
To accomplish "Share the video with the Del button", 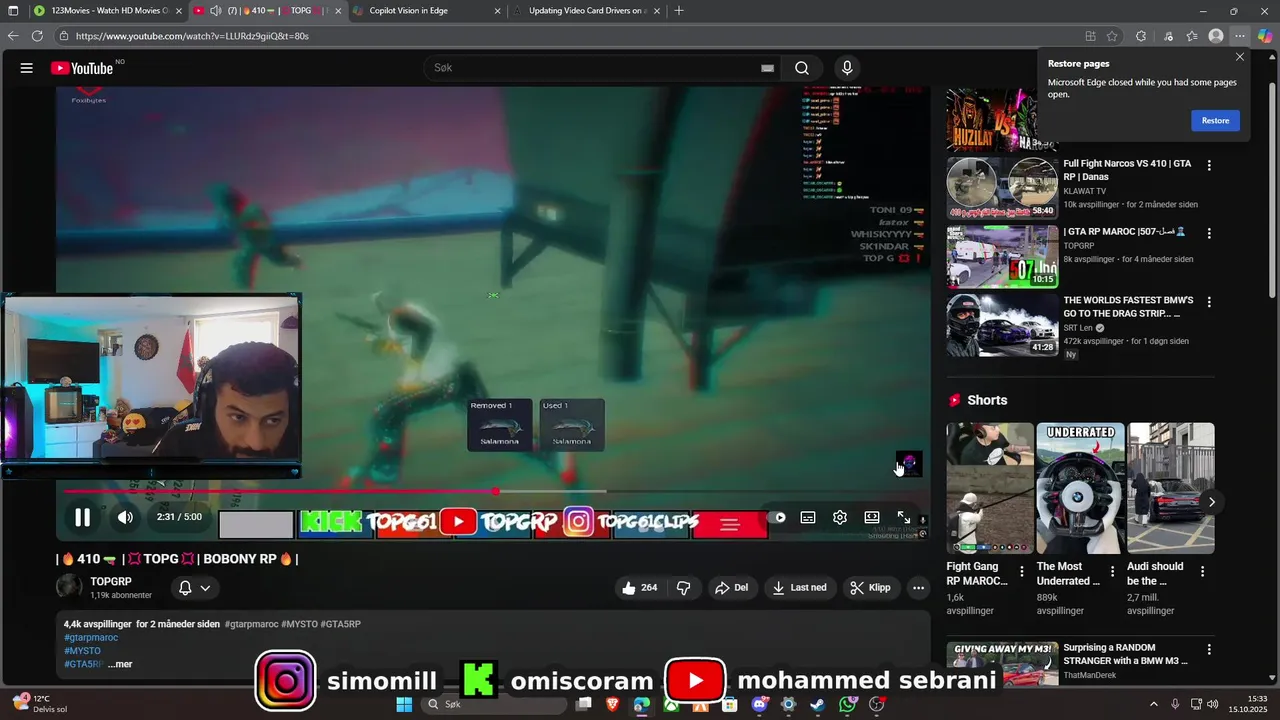I will pyautogui.click(x=731, y=587).
